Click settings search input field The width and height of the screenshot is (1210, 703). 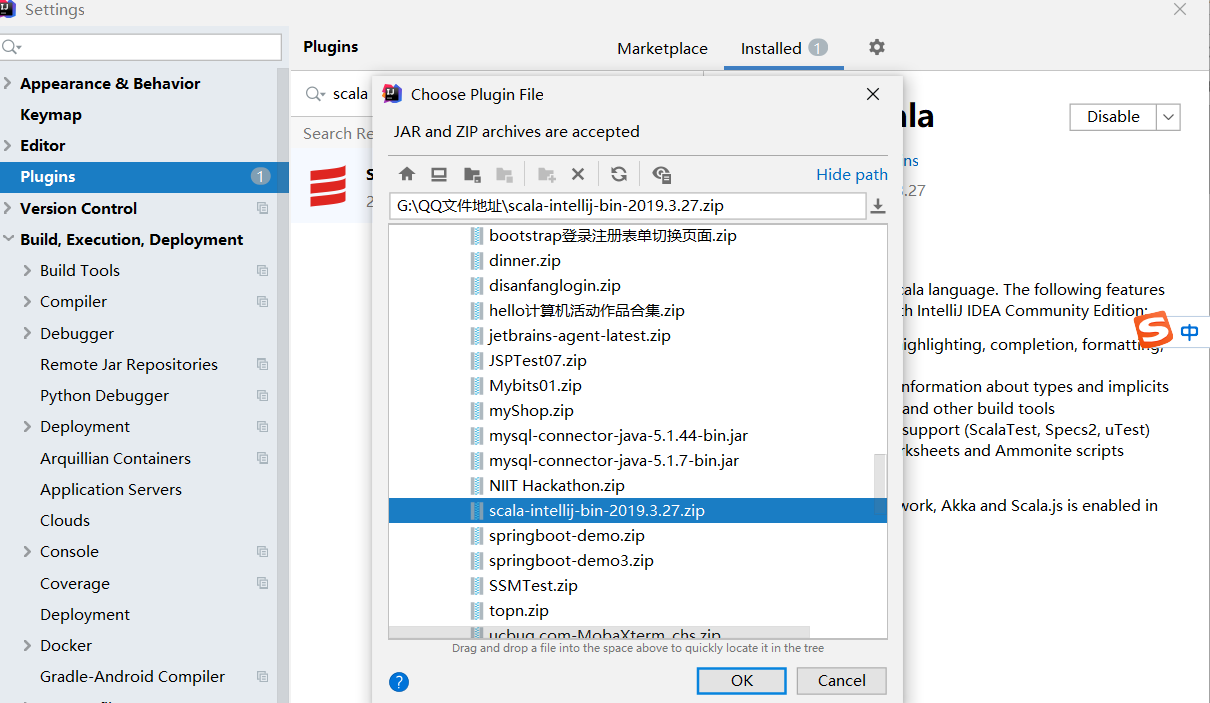tap(141, 47)
